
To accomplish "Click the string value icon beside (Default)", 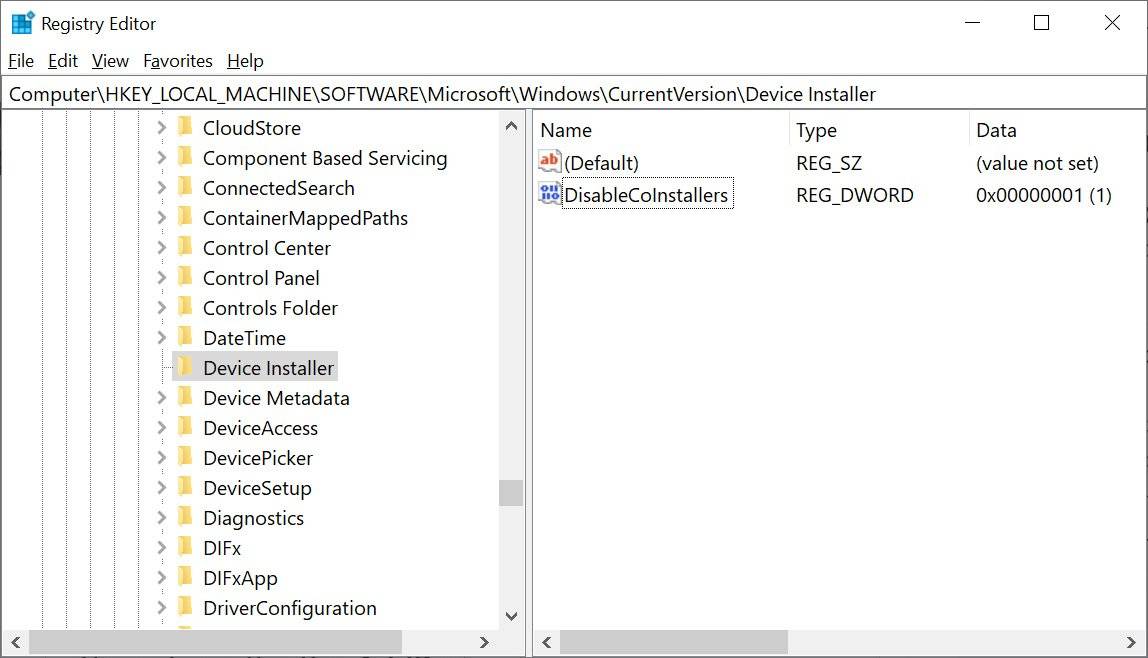I will click(x=550, y=162).
